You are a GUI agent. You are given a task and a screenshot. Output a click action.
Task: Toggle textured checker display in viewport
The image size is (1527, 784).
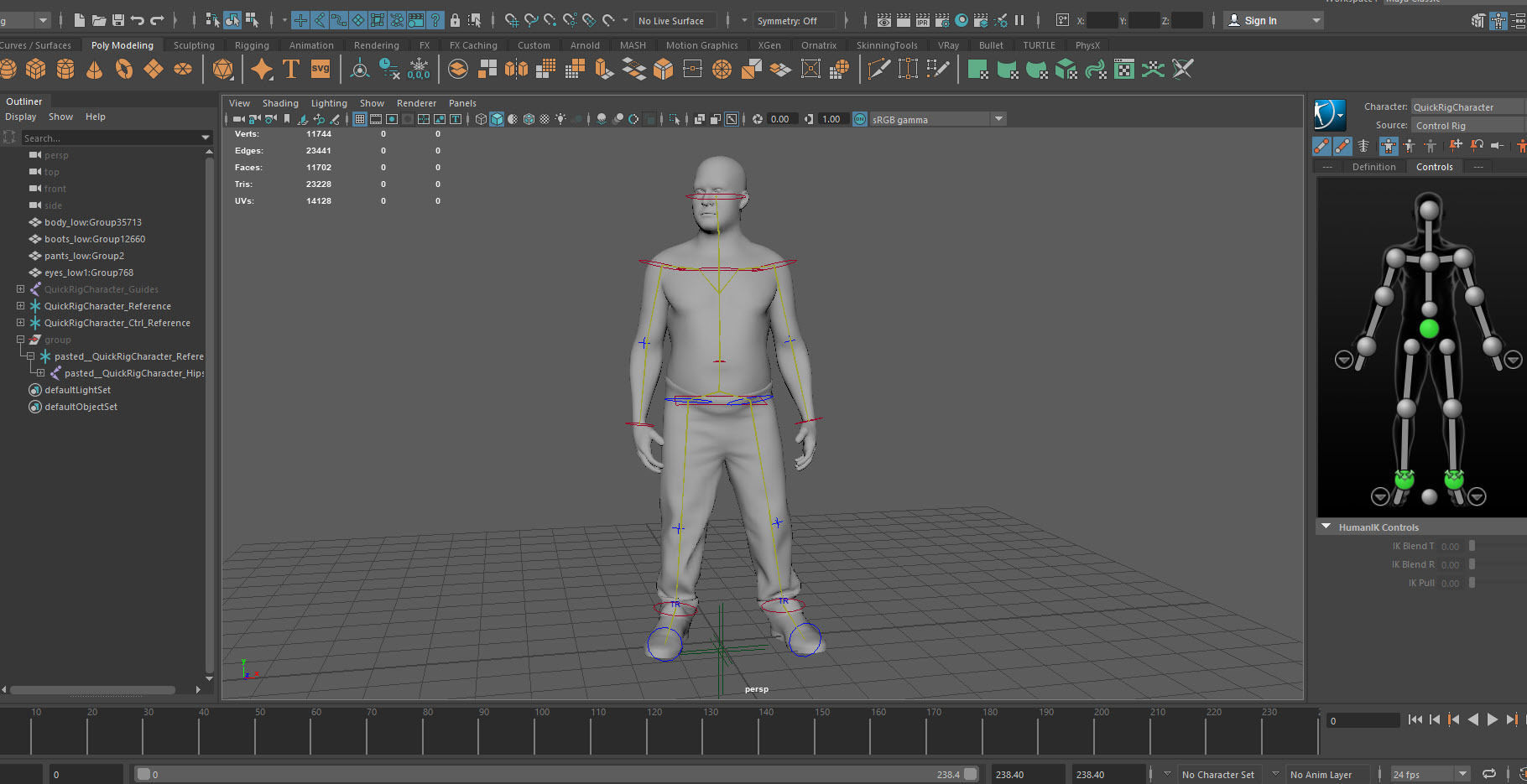pyautogui.click(x=545, y=119)
